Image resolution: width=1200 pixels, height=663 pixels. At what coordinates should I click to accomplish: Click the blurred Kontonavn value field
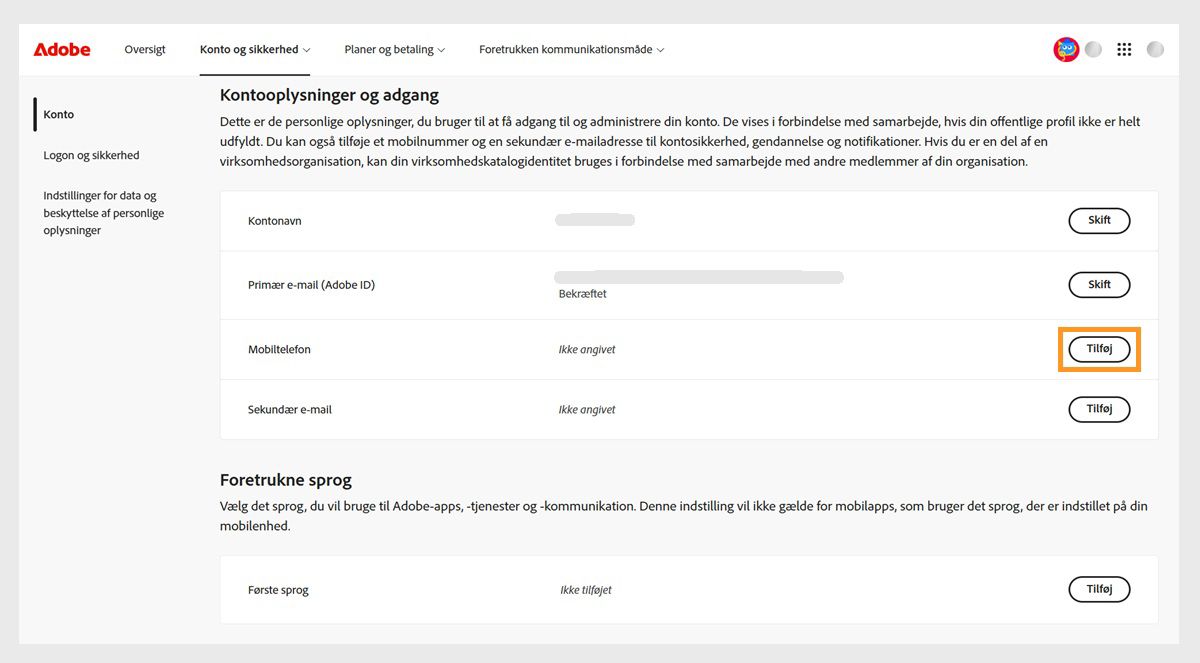(x=594, y=220)
